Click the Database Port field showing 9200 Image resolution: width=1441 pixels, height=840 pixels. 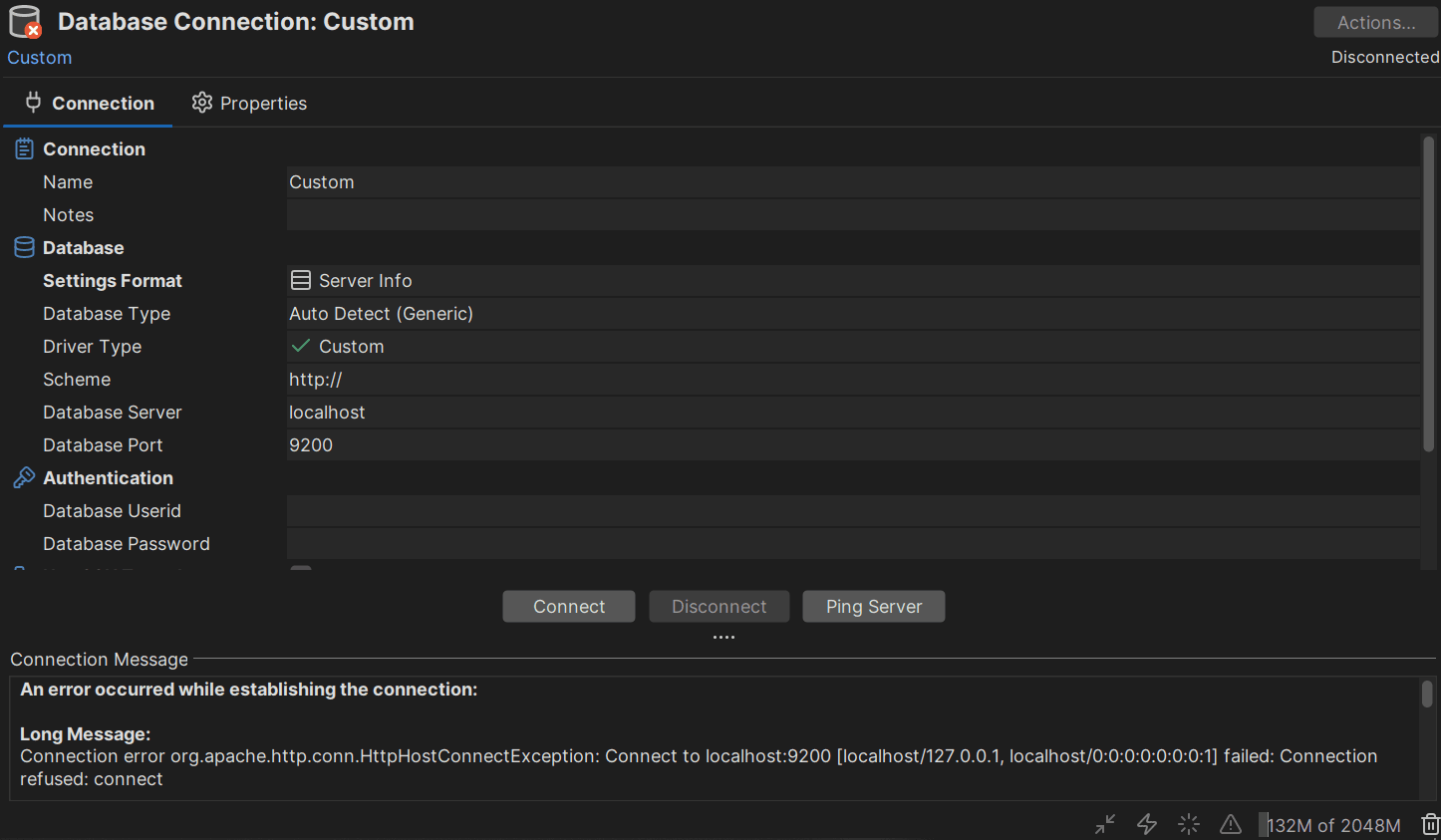(x=311, y=444)
